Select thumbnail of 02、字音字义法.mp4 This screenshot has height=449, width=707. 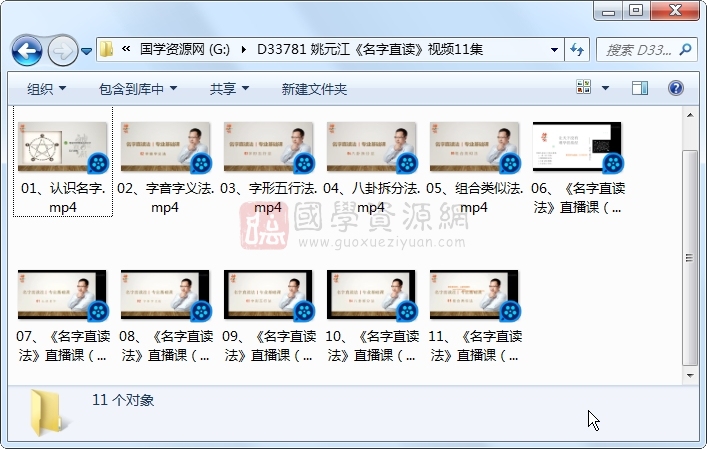[165, 147]
